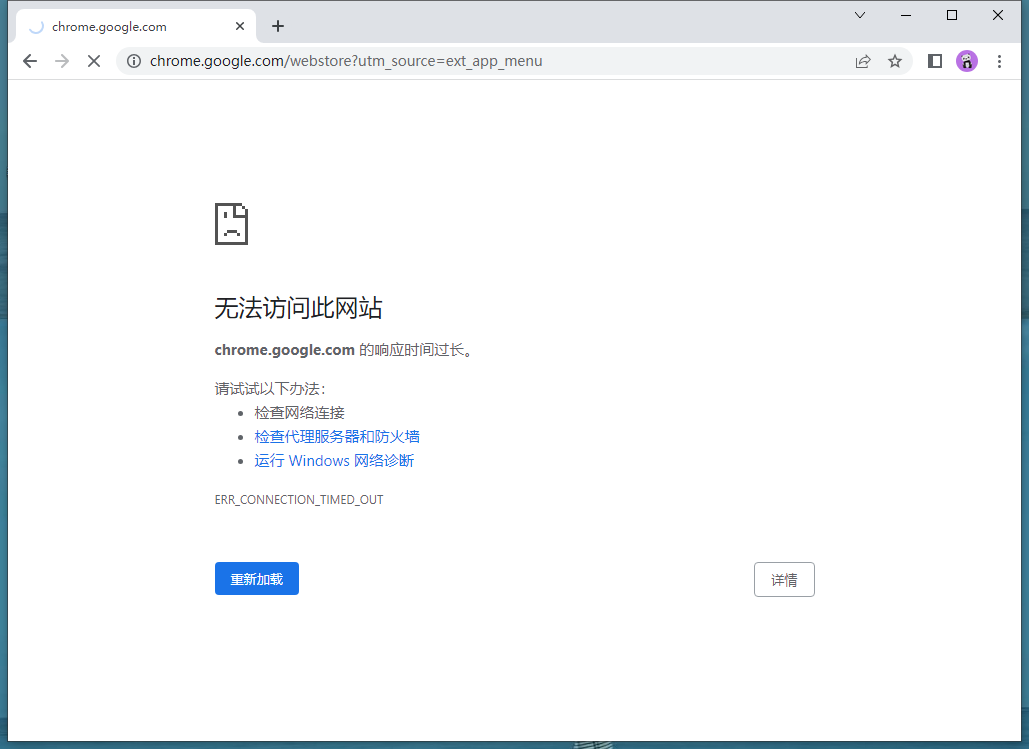Click the 无法访问此网站 heading
Viewport: 1029px width, 749px height.
click(299, 307)
